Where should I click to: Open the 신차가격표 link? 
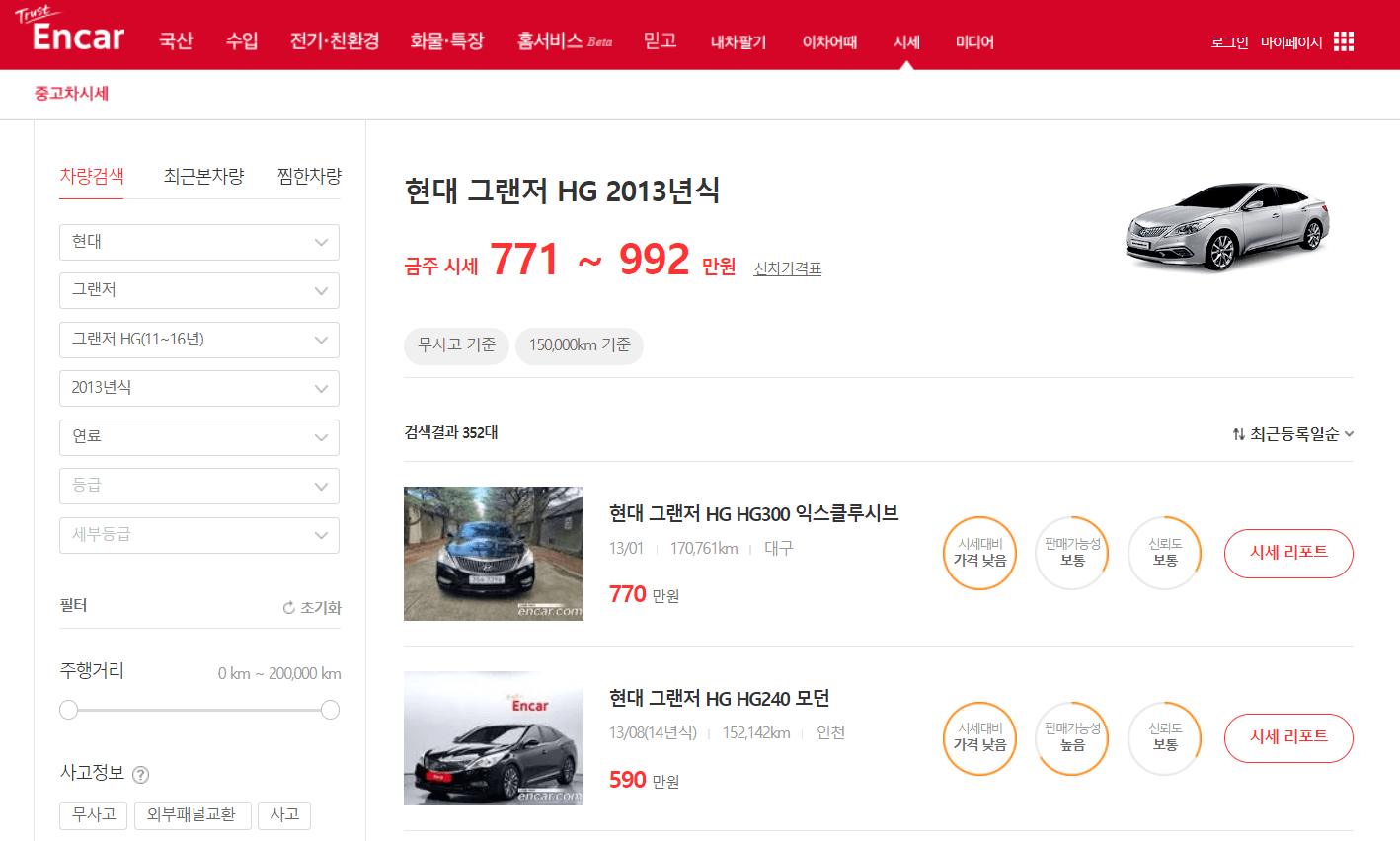click(788, 268)
